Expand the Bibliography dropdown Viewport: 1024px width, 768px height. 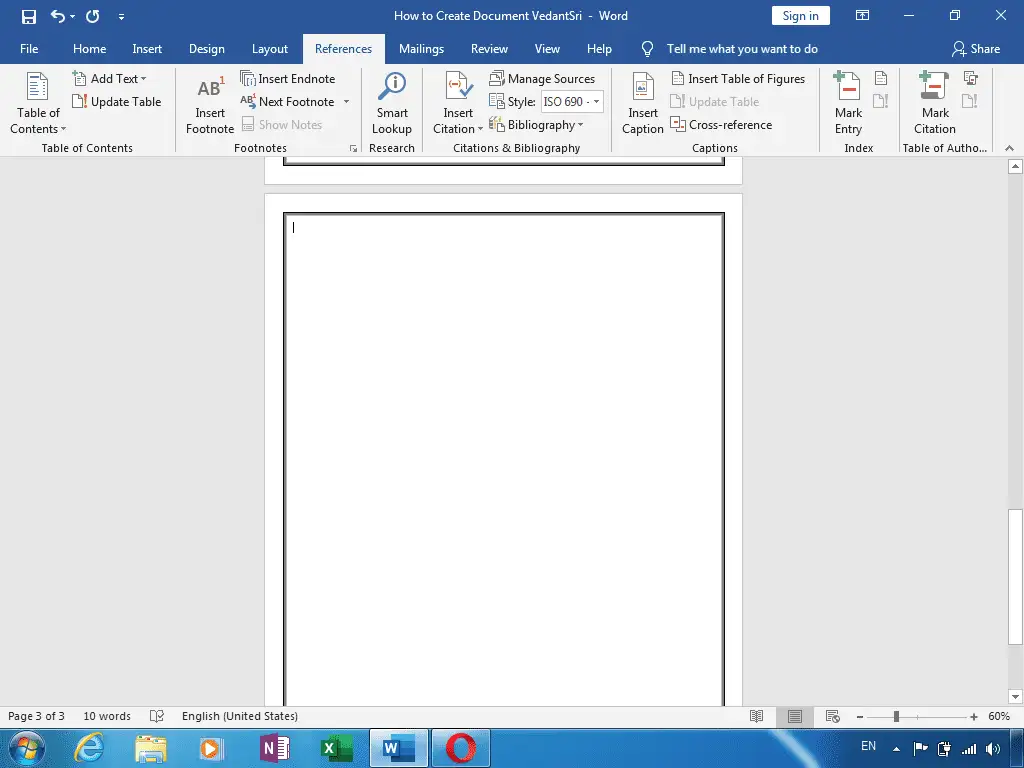(537, 125)
